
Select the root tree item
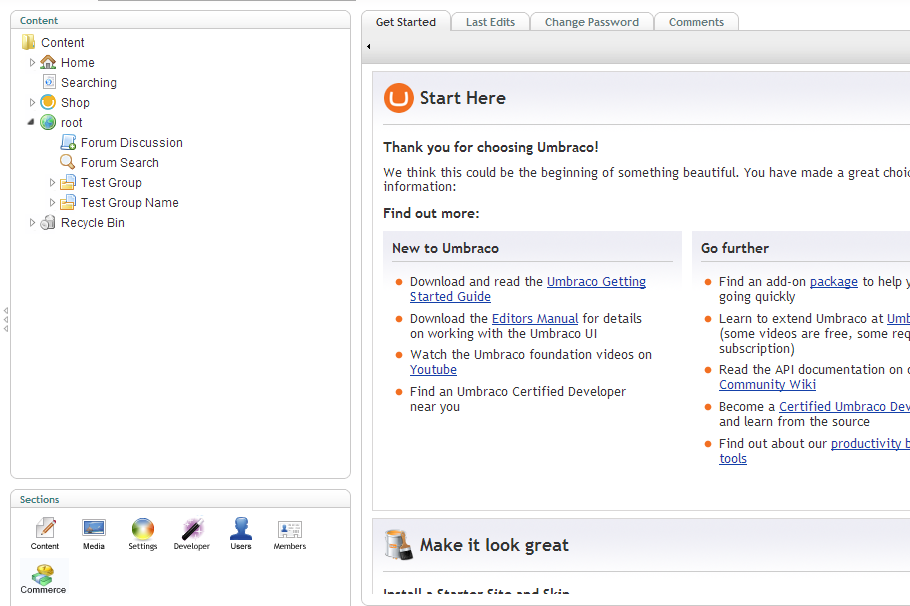(71, 122)
